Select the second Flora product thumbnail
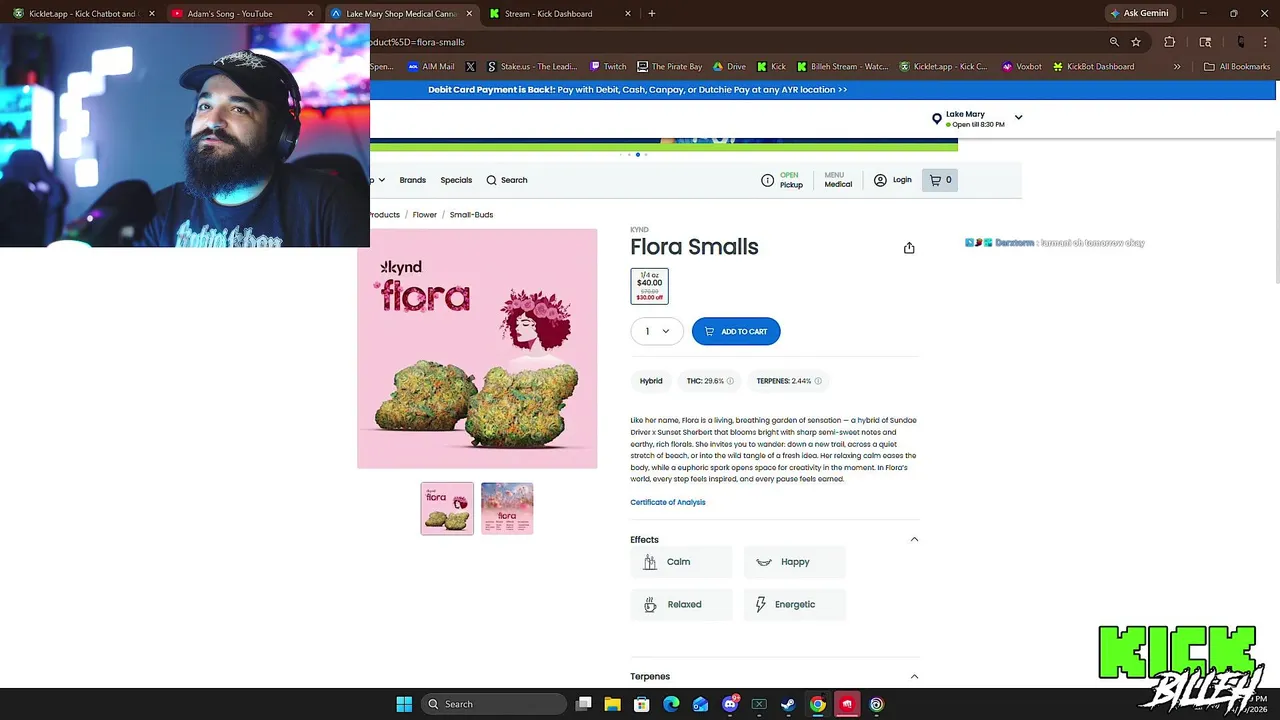Screen dimensions: 1280x720 point(507,508)
